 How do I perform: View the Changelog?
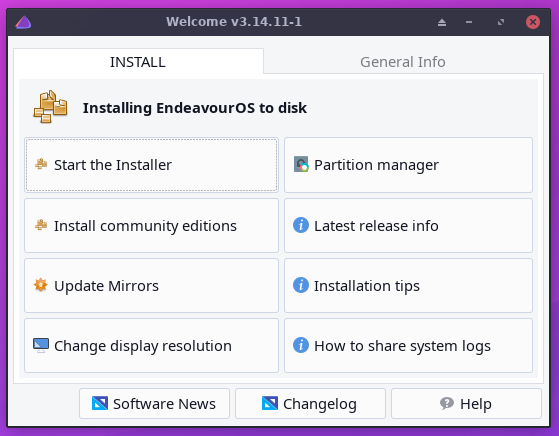310,404
